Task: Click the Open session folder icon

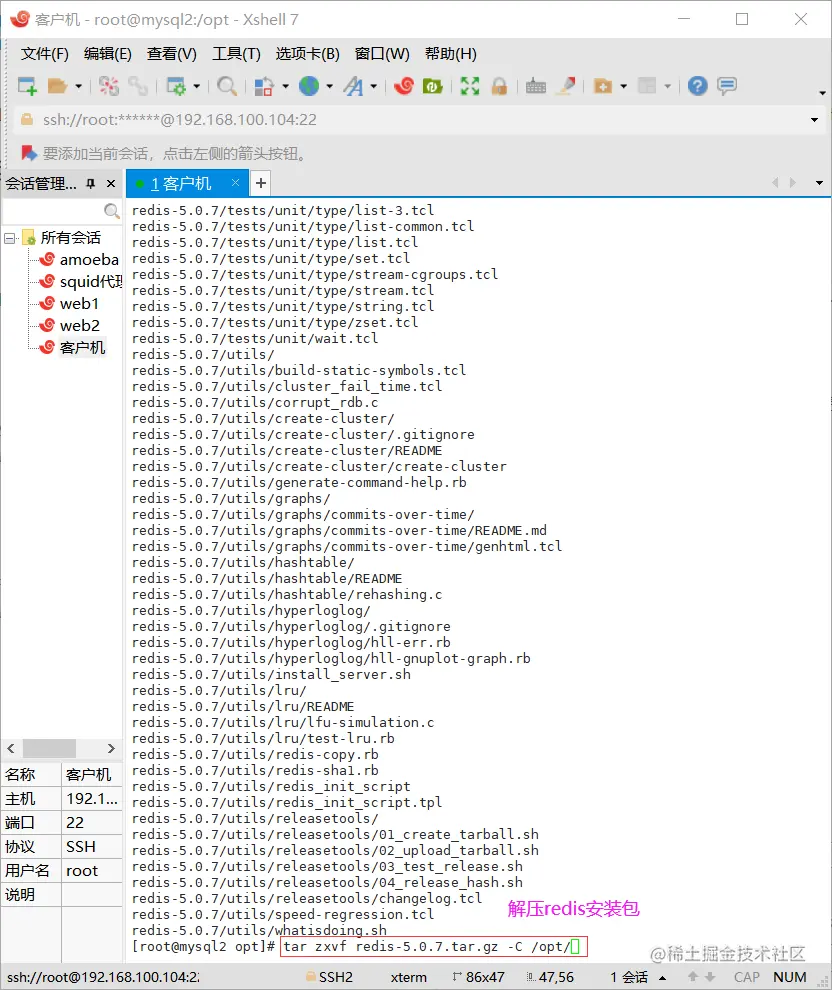Action: (x=57, y=86)
